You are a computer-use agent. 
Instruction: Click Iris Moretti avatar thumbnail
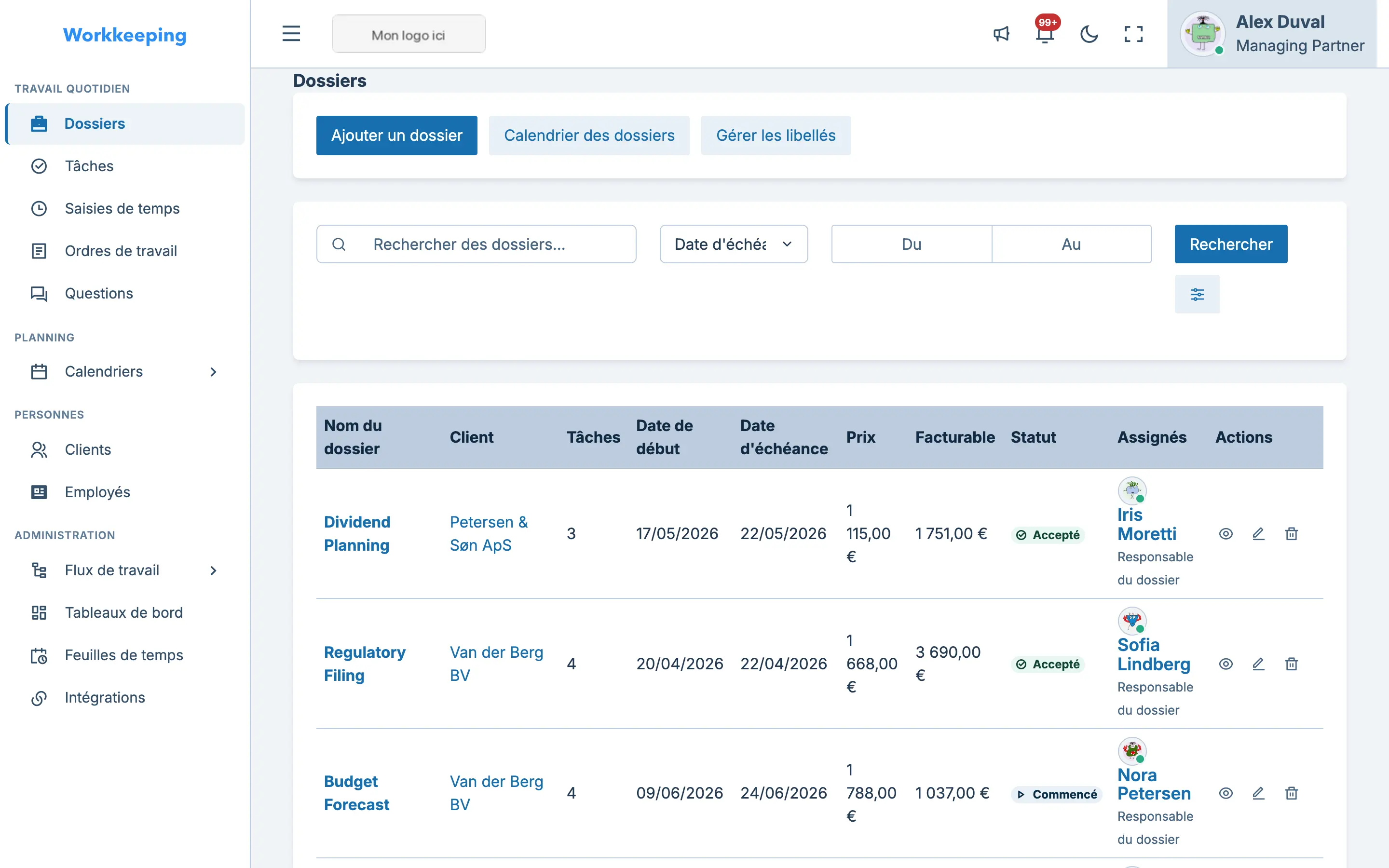point(1132,491)
